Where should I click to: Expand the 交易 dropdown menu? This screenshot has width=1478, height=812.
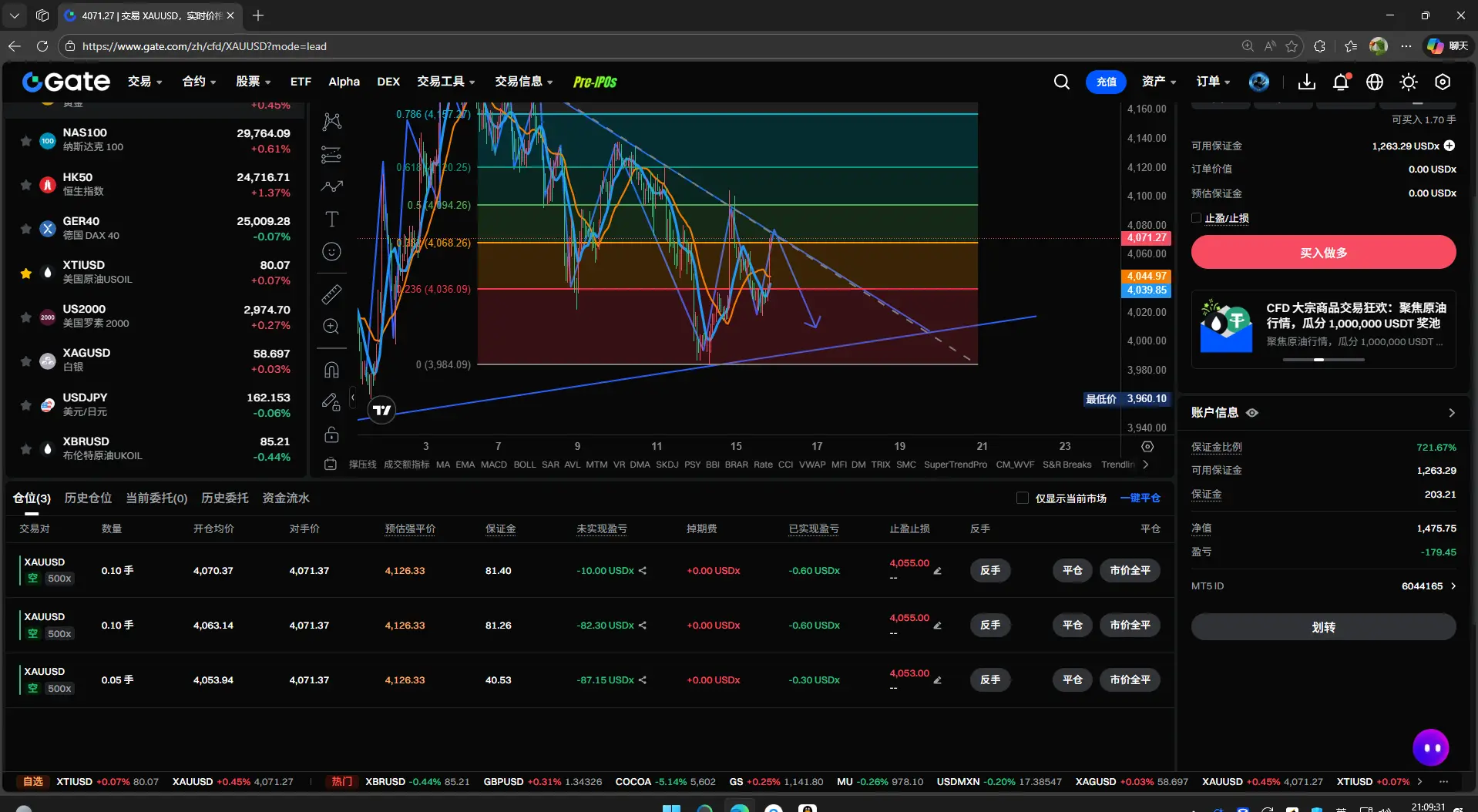[145, 82]
